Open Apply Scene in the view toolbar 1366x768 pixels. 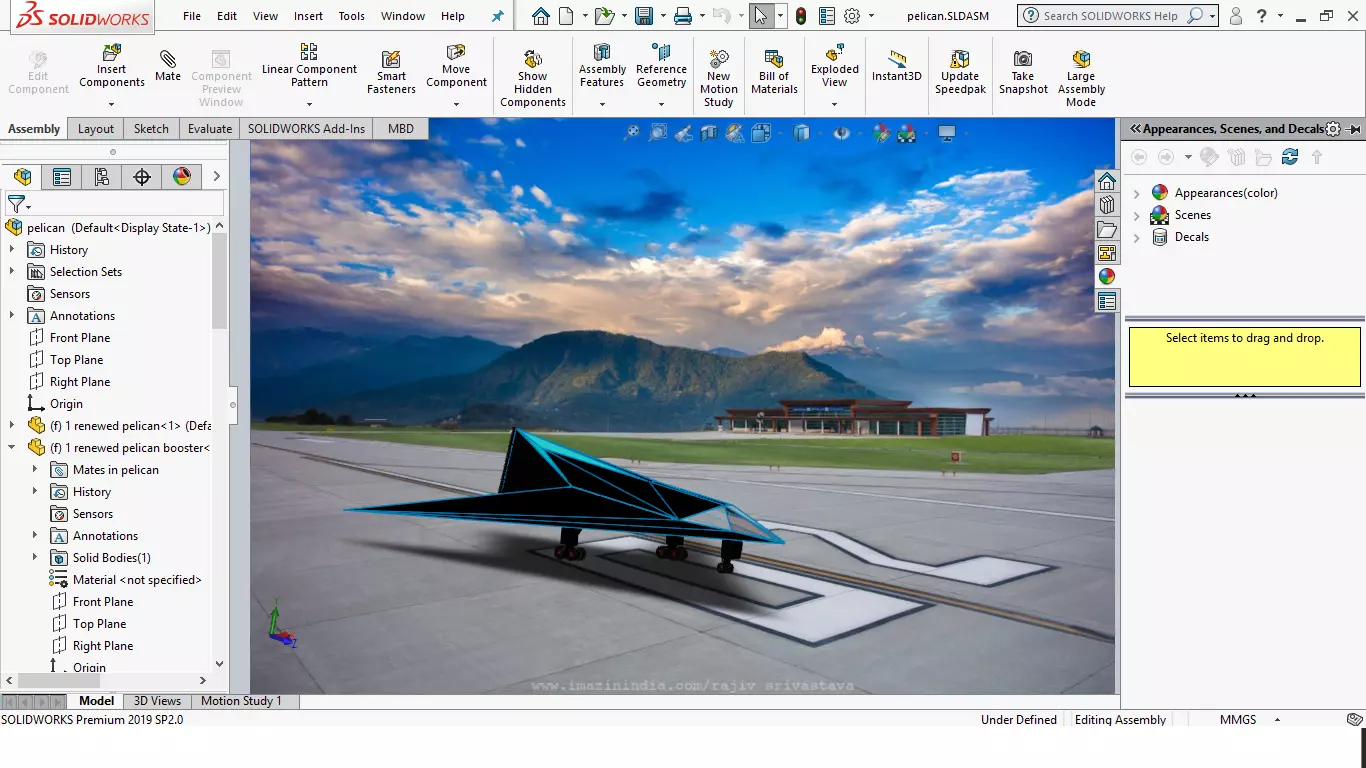906,133
